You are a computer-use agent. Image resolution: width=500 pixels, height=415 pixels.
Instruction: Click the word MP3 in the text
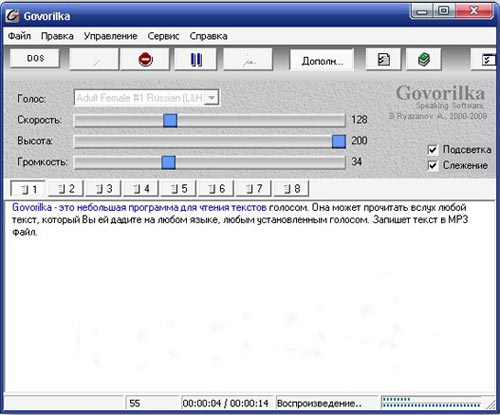tap(458, 220)
